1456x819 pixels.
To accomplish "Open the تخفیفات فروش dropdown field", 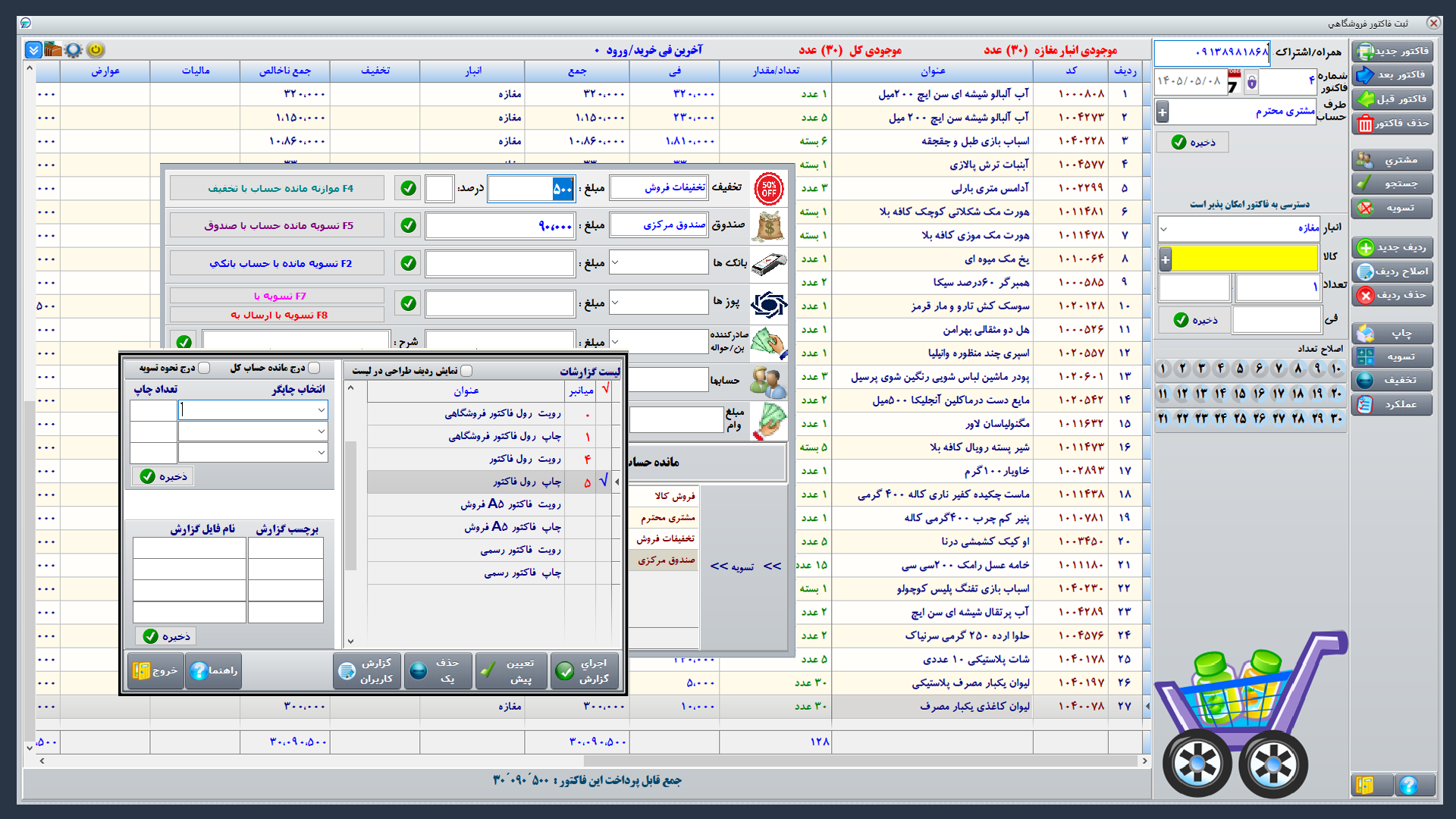I will (659, 187).
